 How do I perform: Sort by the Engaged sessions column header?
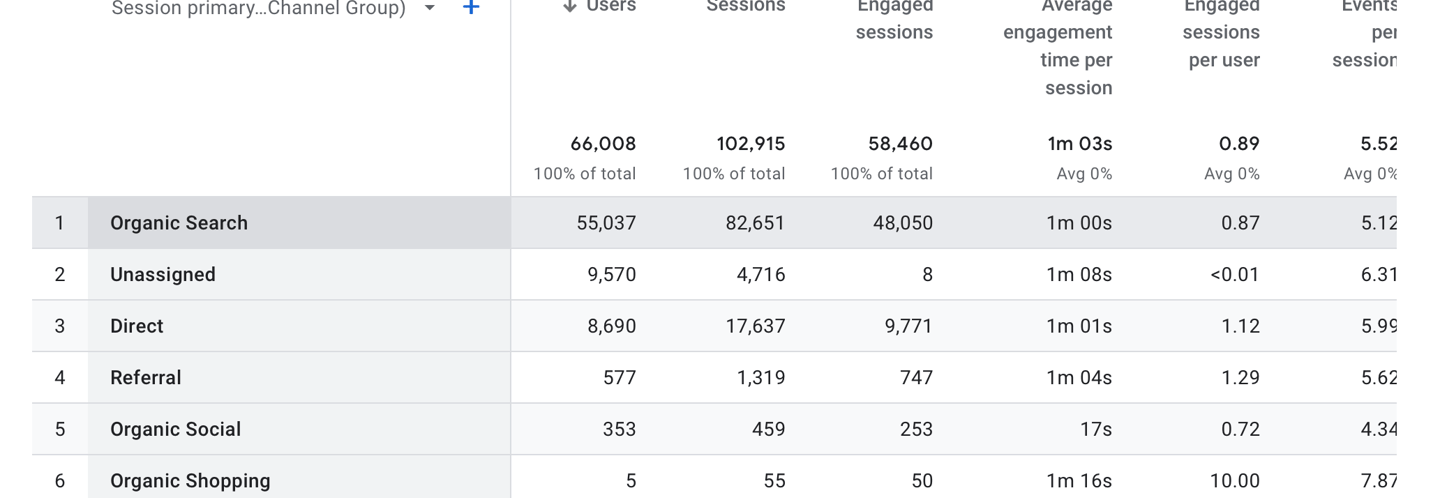[x=894, y=20]
